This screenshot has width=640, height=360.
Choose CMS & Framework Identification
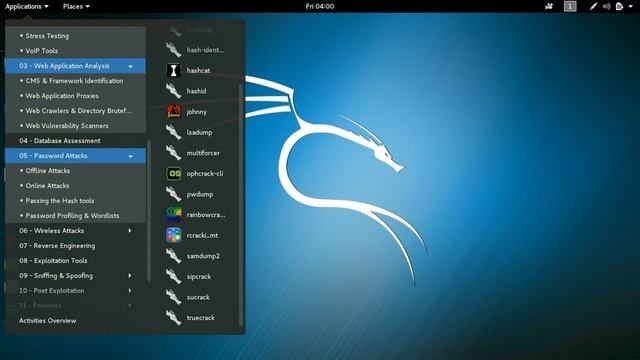tap(75, 81)
